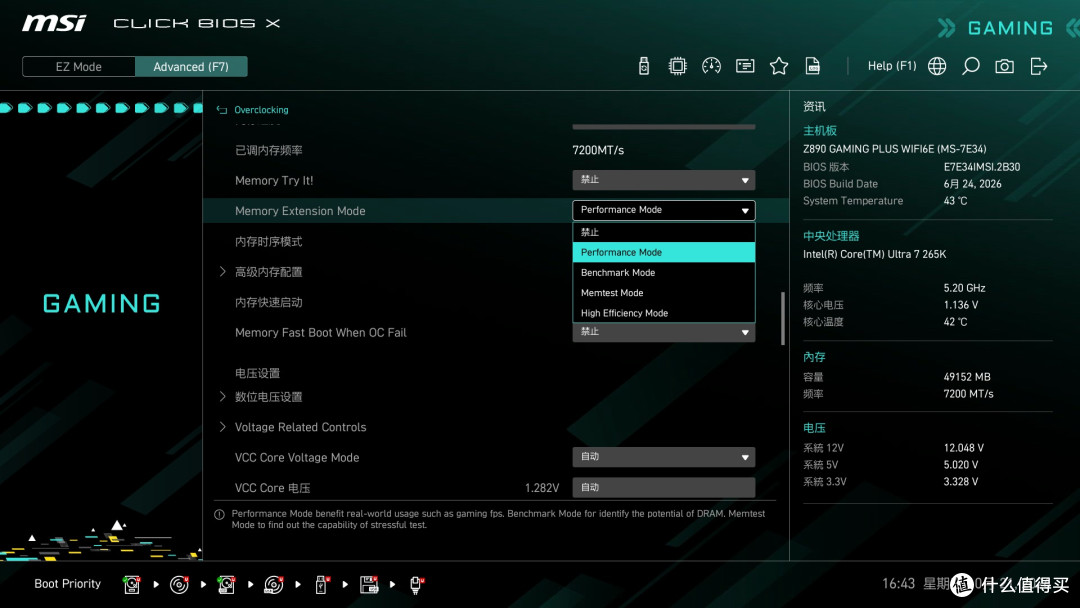Expand Voltage Related Controls submenu
This screenshot has height=608, width=1080.
click(x=300, y=428)
